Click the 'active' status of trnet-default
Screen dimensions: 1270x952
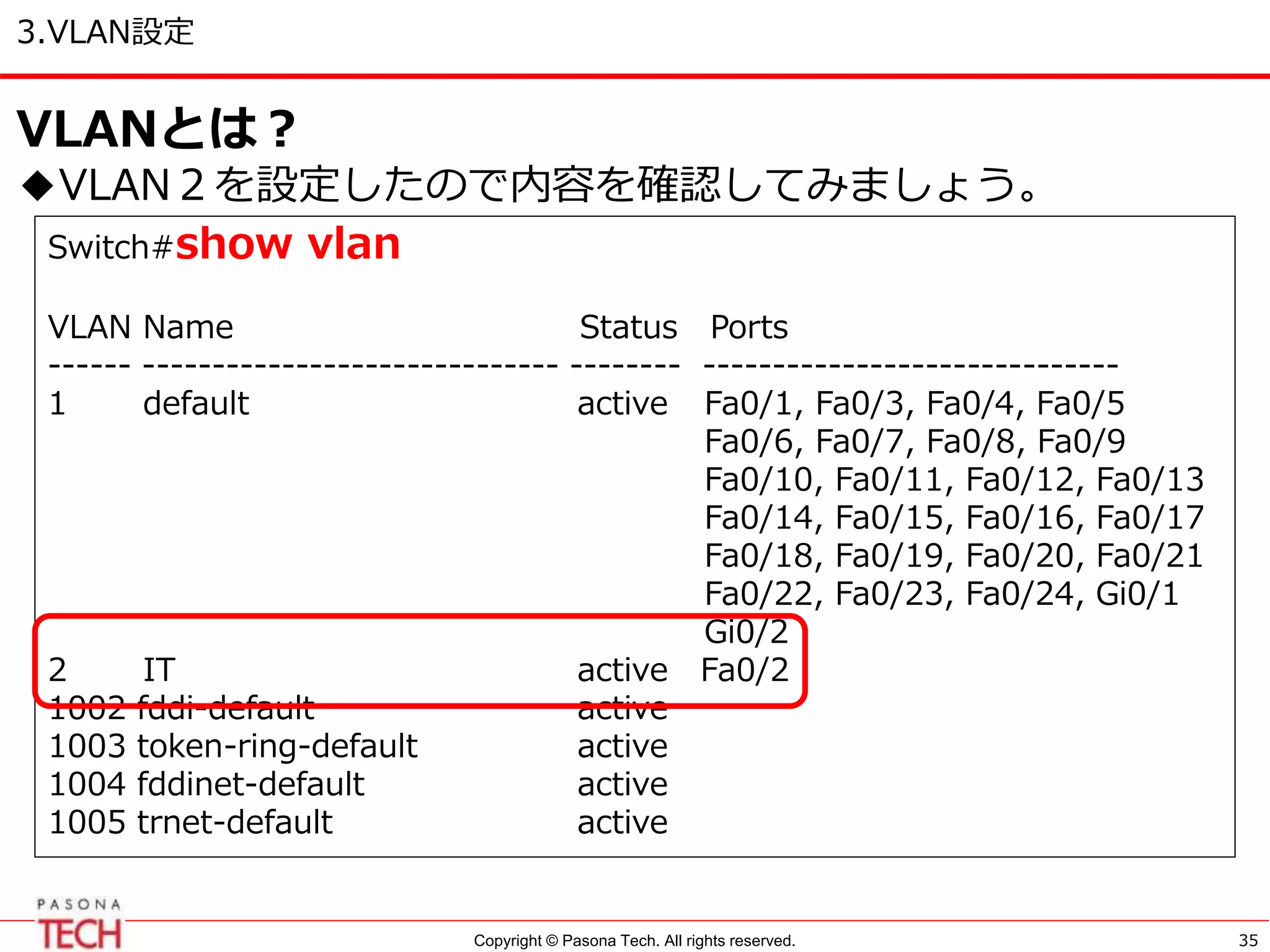tap(623, 822)
